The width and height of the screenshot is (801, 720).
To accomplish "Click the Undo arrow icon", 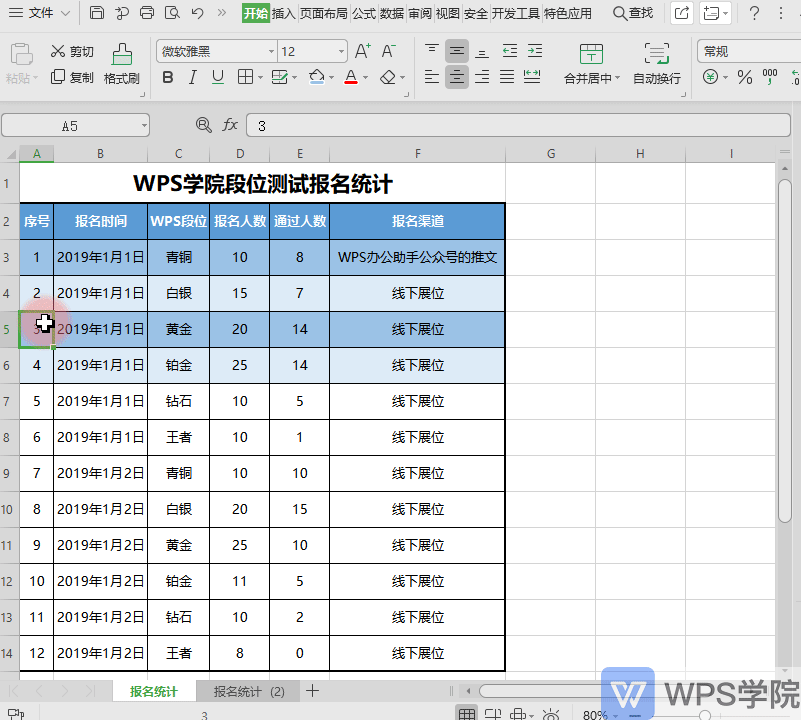I will (x=197, y=13).
